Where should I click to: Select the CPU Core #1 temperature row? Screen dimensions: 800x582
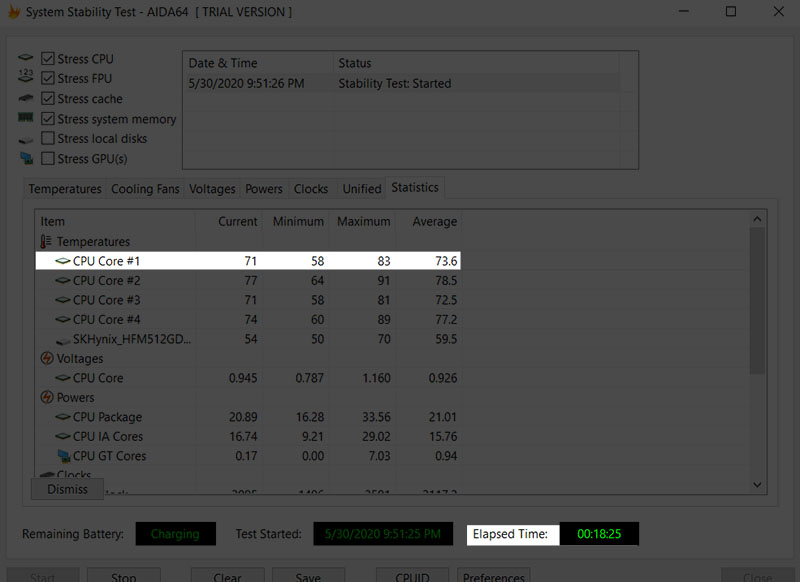point(248,261)
